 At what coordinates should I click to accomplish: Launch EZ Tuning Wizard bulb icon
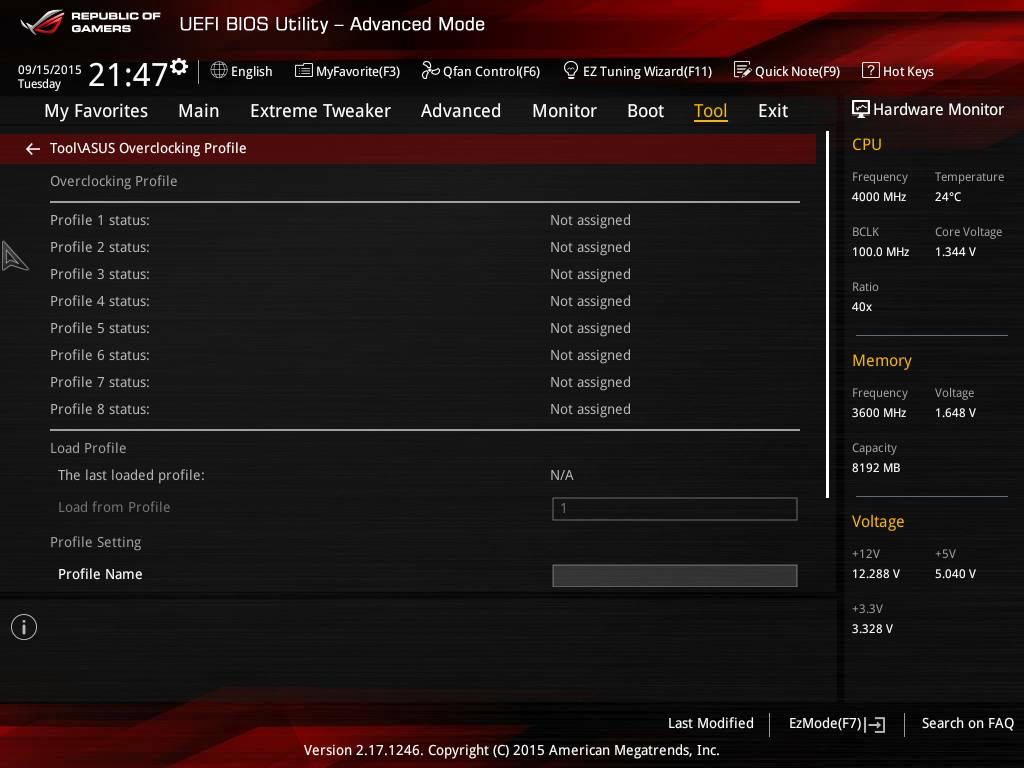[x=570, y=70]
